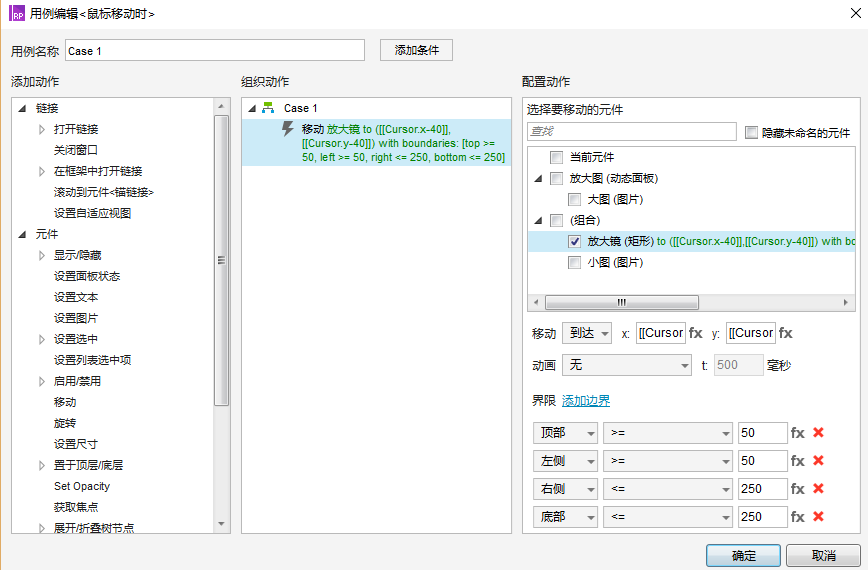The image size is (868, 570).
Task: Check the (组合) checkbox
Action: pyautogui.click(x=556, y=220)
